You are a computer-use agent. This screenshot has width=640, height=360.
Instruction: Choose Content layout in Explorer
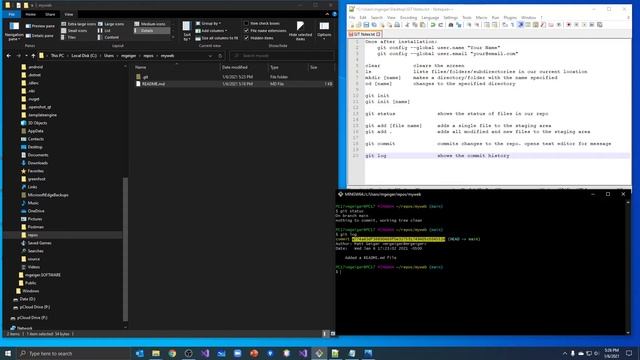tap(109, 37)
